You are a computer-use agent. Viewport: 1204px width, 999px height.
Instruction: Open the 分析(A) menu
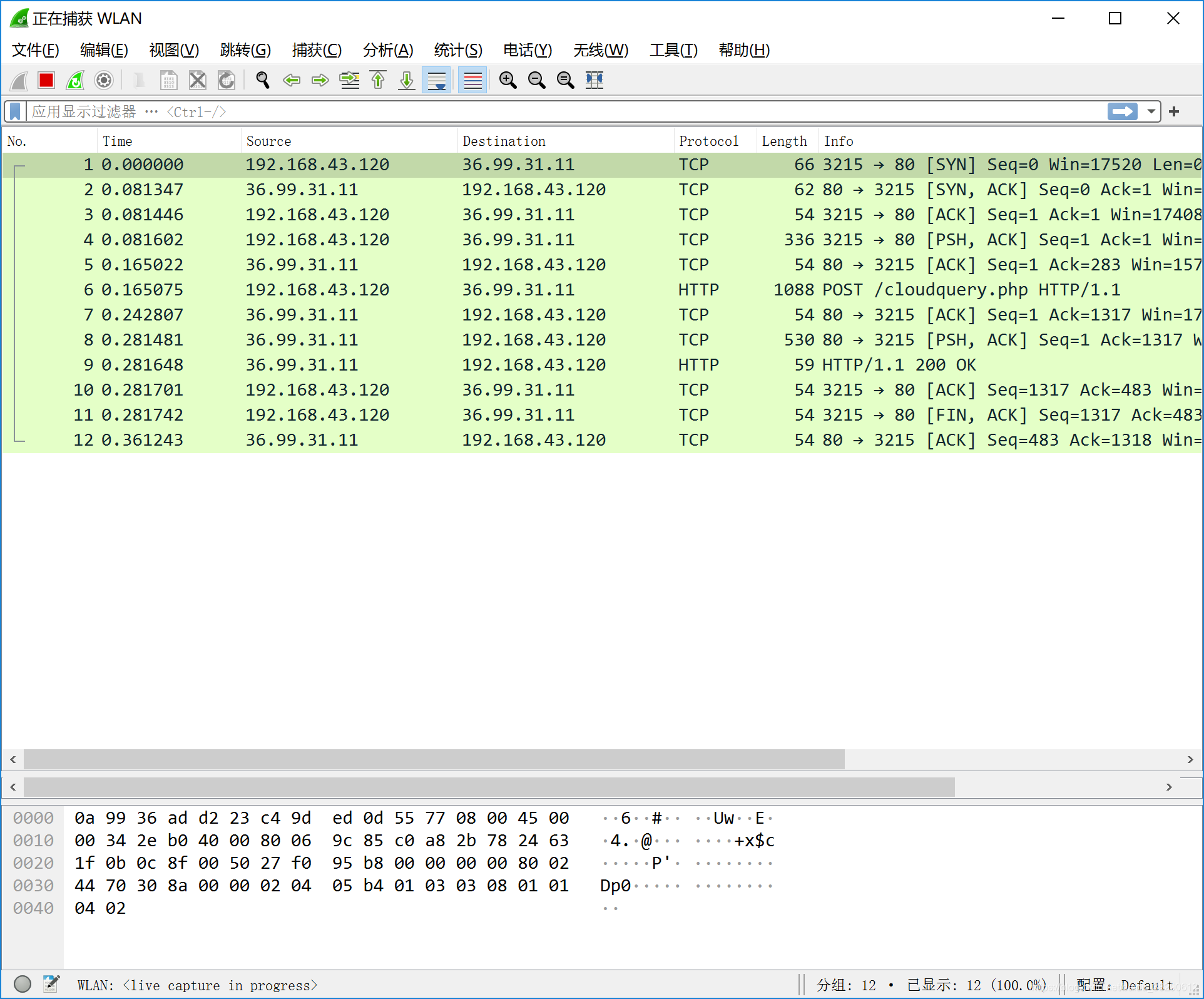point(387,50)
